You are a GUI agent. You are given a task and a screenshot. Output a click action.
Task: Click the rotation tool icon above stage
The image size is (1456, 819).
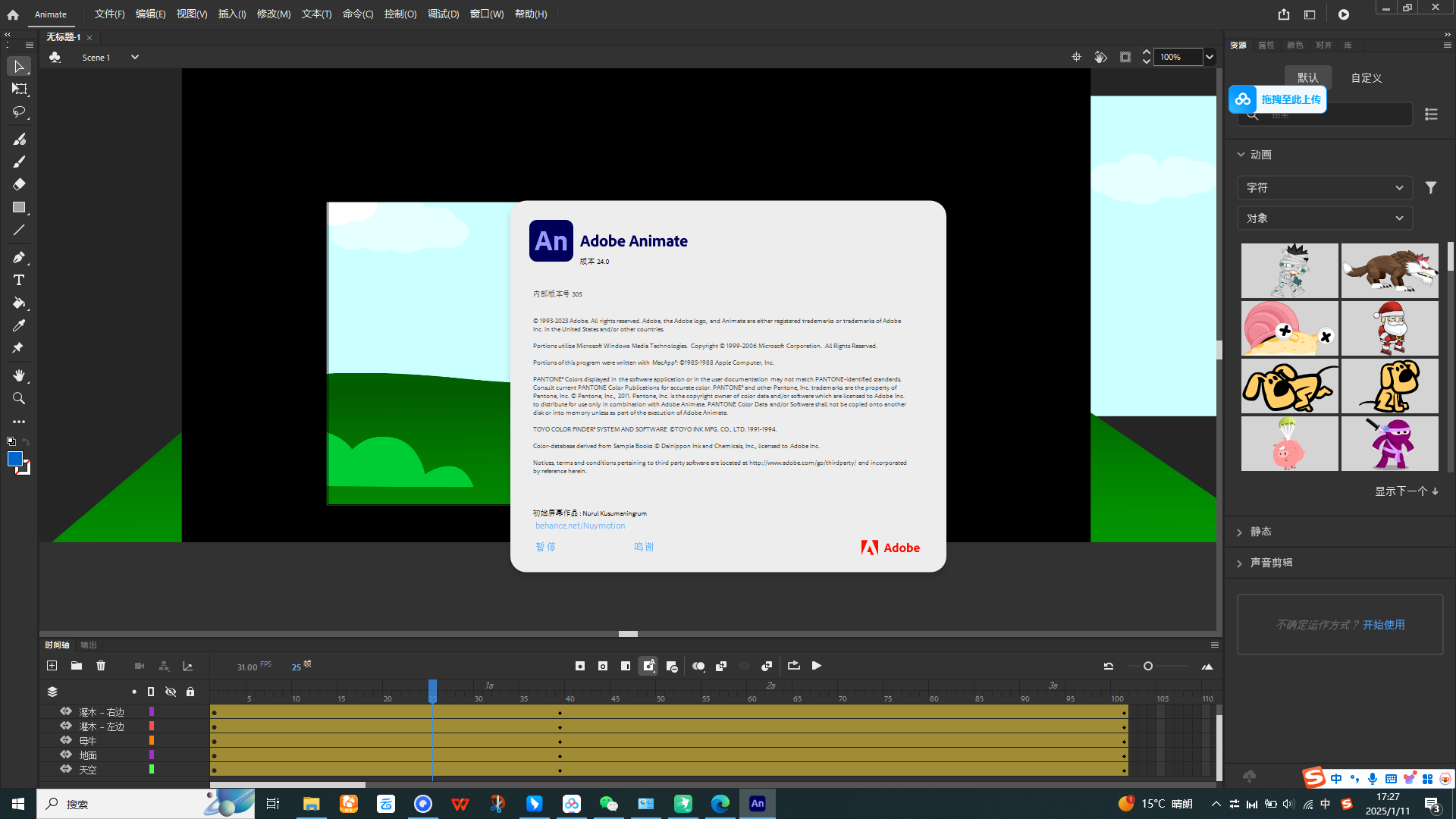click(x=1100, y=57)
